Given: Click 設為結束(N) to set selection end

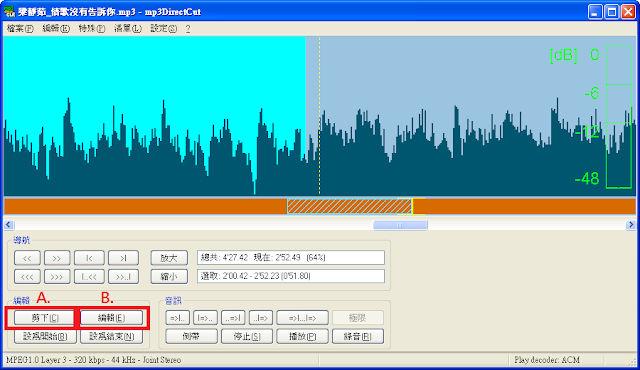Looking at the screenshot, I should [111, 337].
